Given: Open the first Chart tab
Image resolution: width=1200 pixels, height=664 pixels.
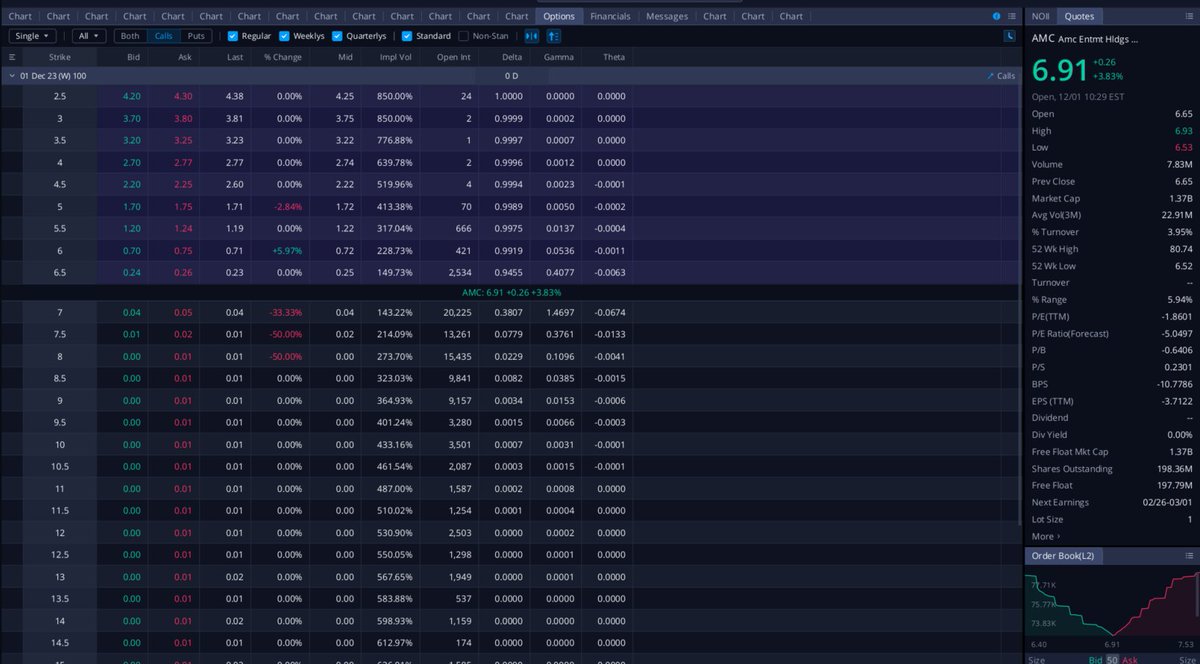Looking at the screenshot, I should coord(20,16).
